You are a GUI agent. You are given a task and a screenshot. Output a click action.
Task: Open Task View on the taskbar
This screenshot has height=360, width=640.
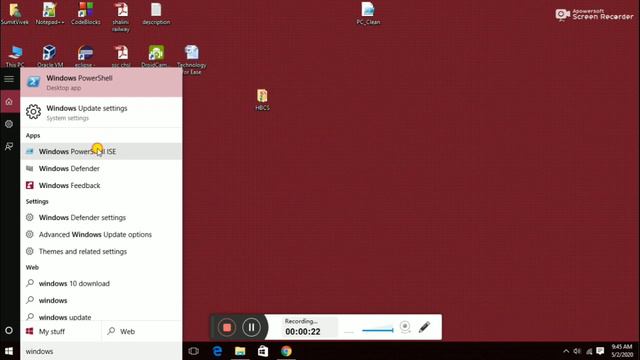pos(193,351)
